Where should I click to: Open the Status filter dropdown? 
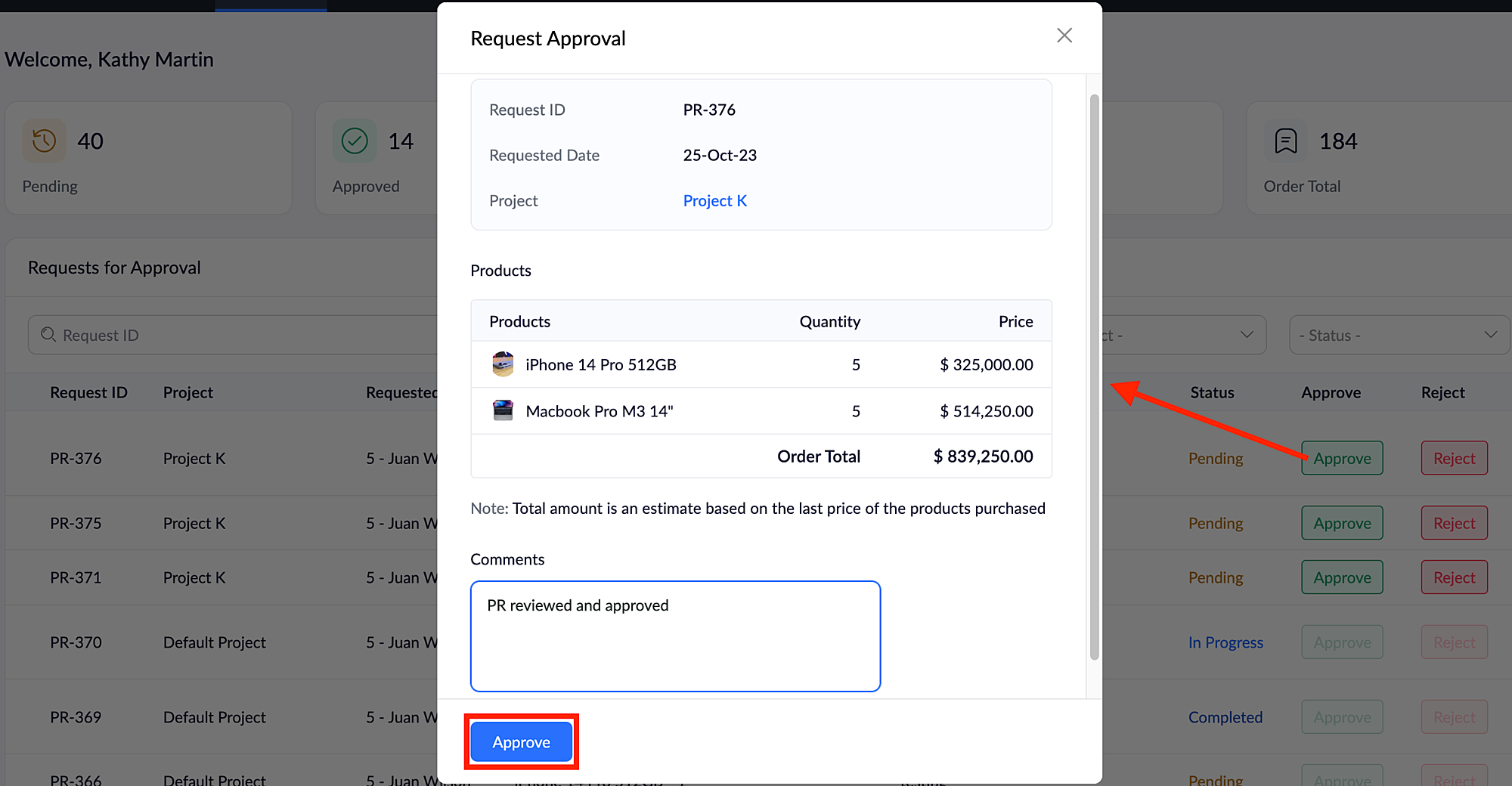(1399, 335)
